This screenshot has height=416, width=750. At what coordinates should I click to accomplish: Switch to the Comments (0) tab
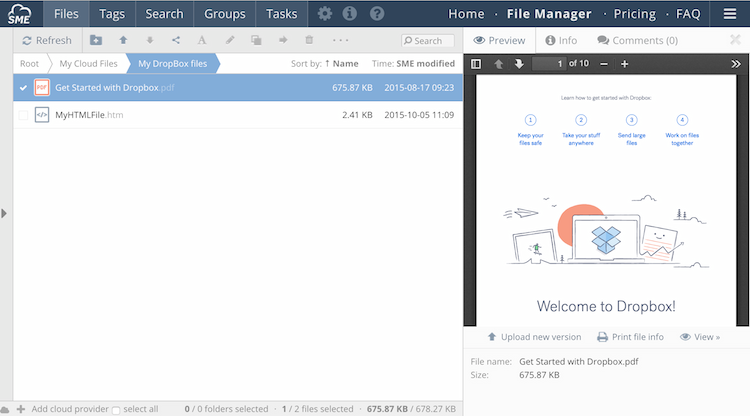tap(637, 40)
